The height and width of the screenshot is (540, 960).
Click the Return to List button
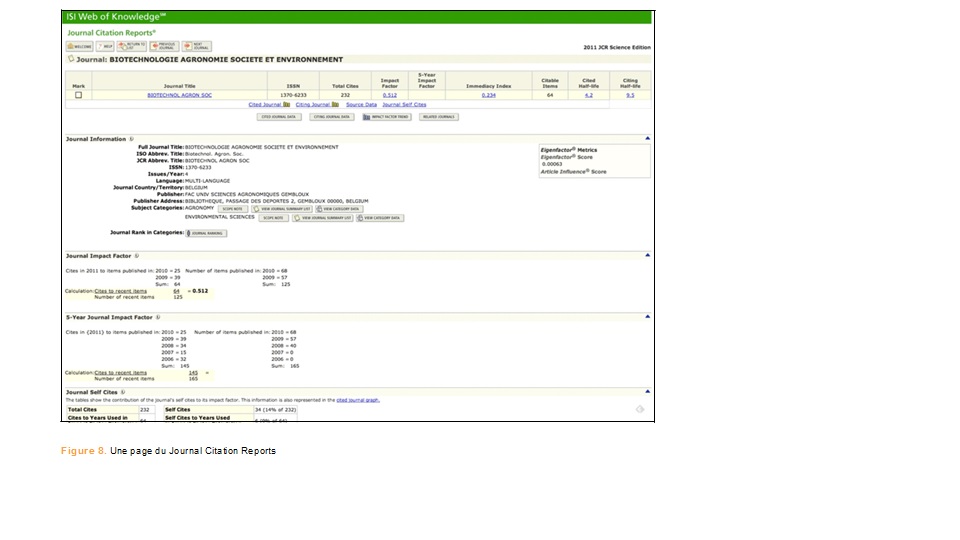click(132, 47)
